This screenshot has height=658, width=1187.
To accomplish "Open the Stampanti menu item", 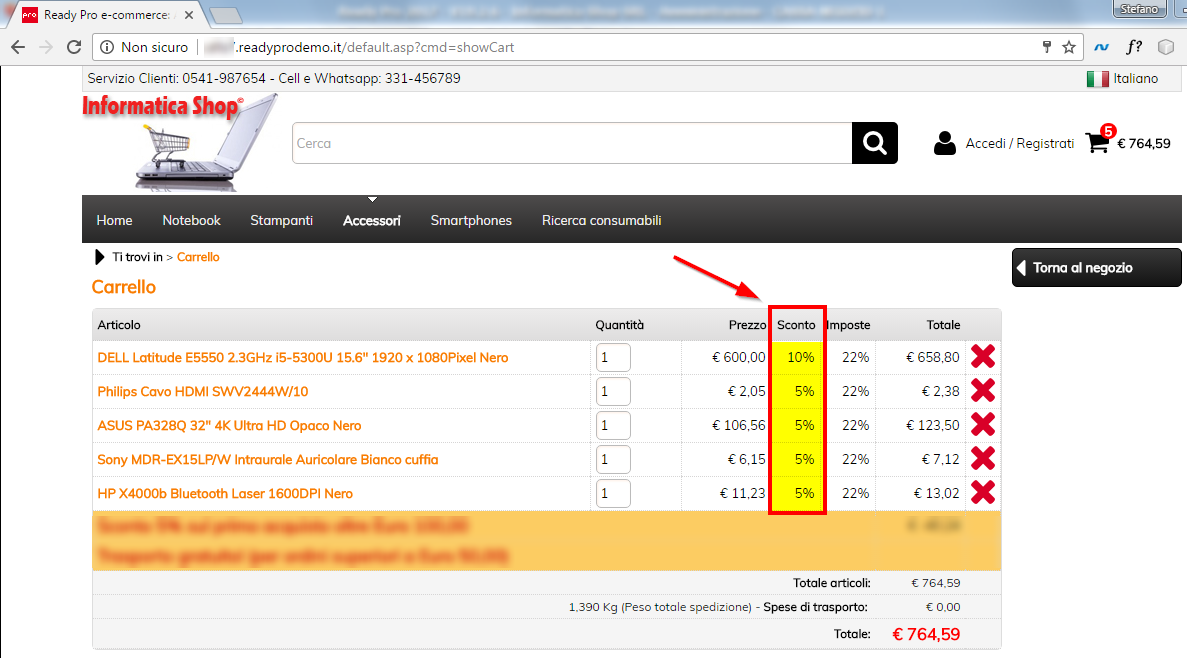I will 282,220.
